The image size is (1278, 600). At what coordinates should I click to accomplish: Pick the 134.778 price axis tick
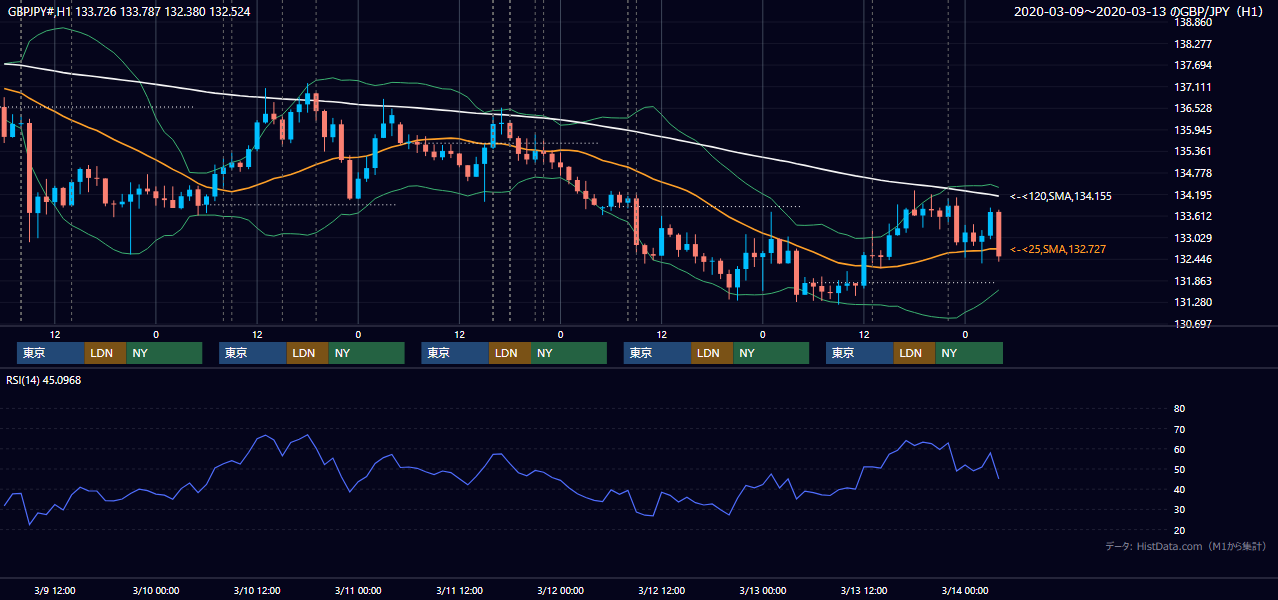[x=1192, y=173]
